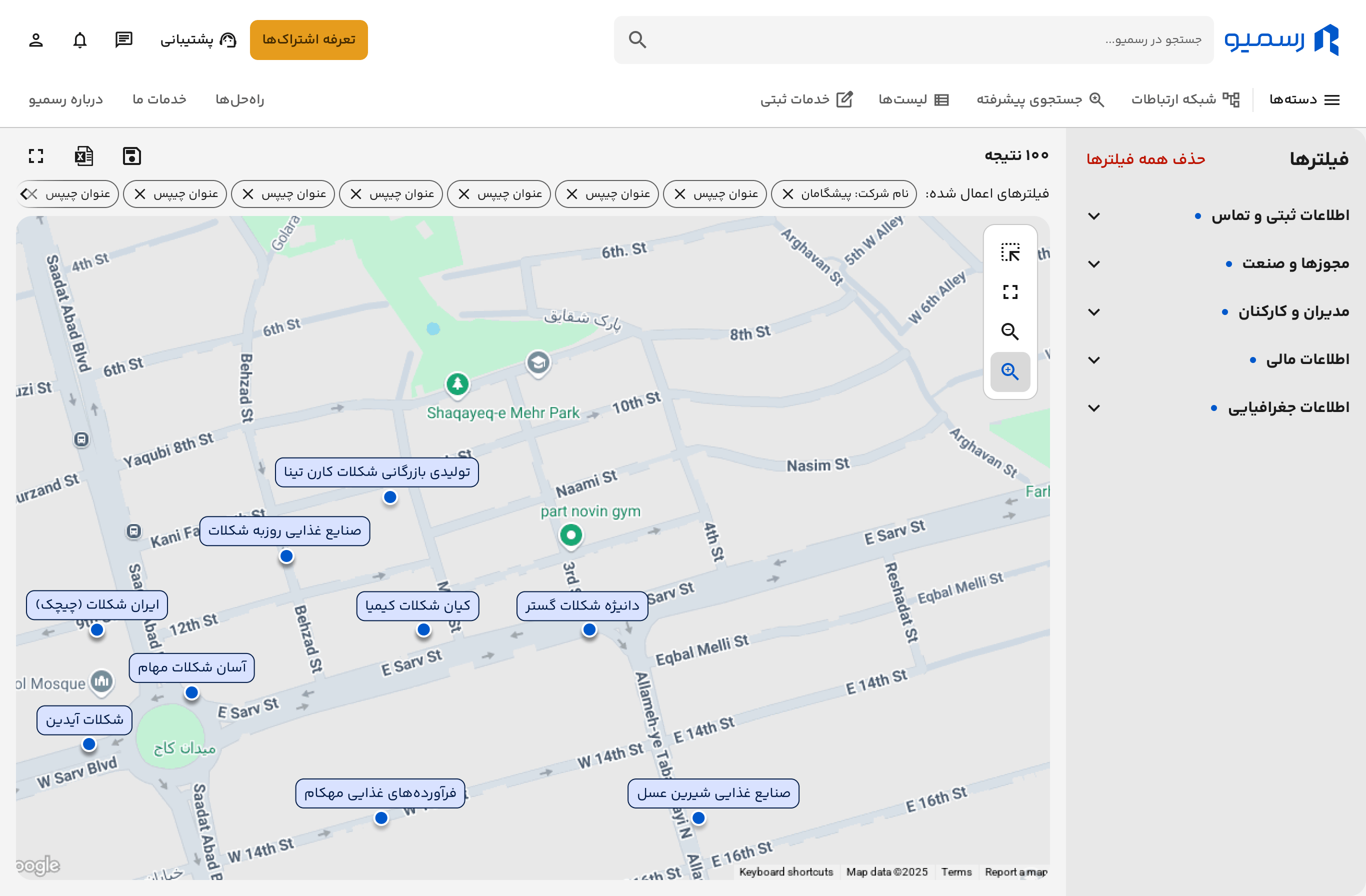Image resolution: width=1366 pixels, height=896 pixels.
Task: Zoom out on the map
Action: [1010, 331]
